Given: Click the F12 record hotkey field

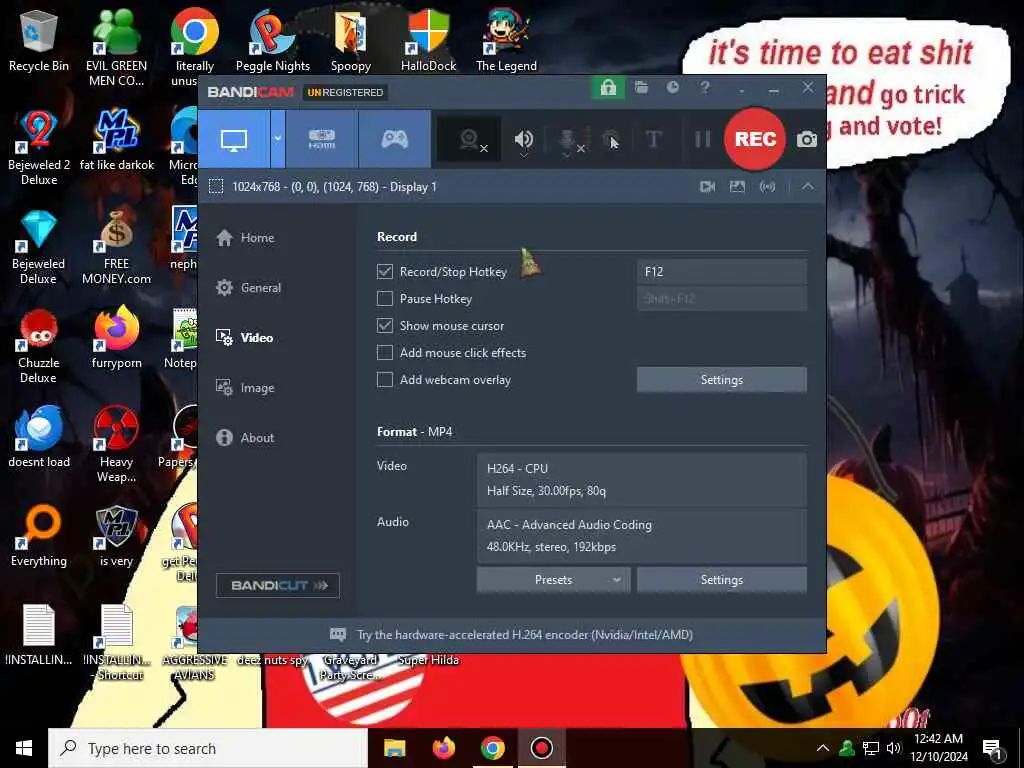Looking at the screenshot, I should pyautogui.click(x=722, y=272).
